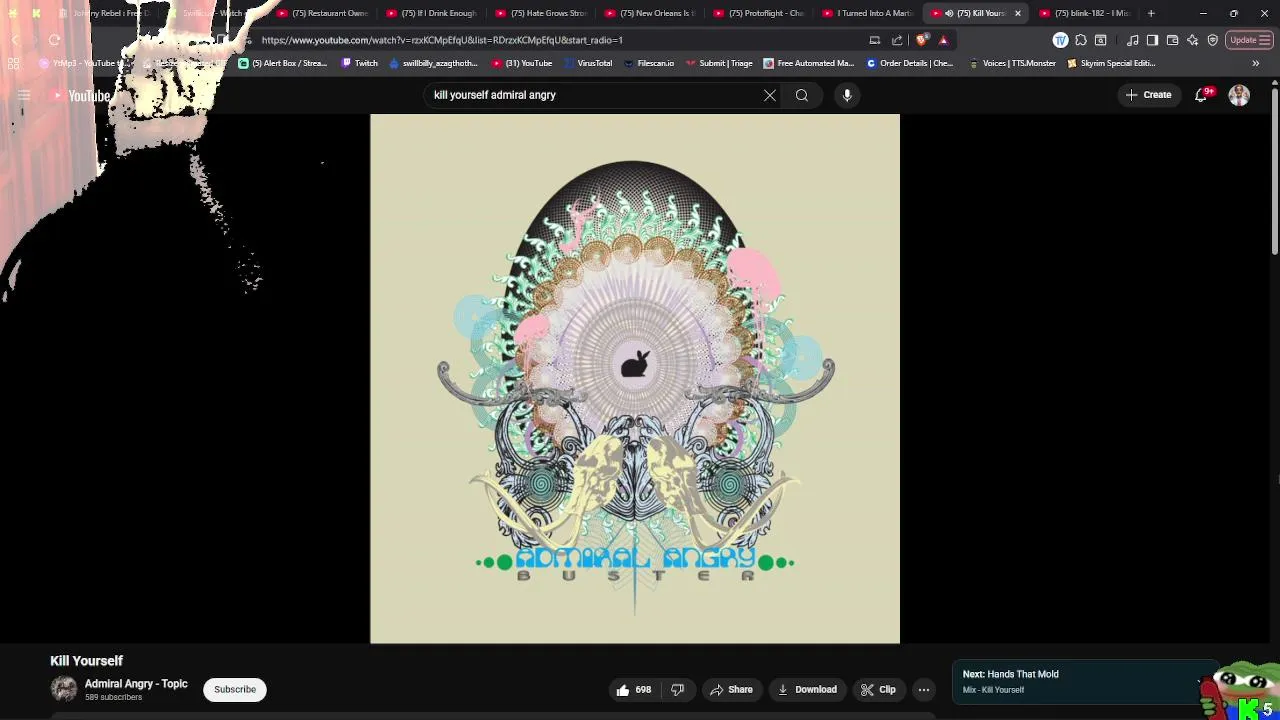Close the active Kill Yourself tab
This screenshot has height=720, width=1280.
click(1018, 13)
